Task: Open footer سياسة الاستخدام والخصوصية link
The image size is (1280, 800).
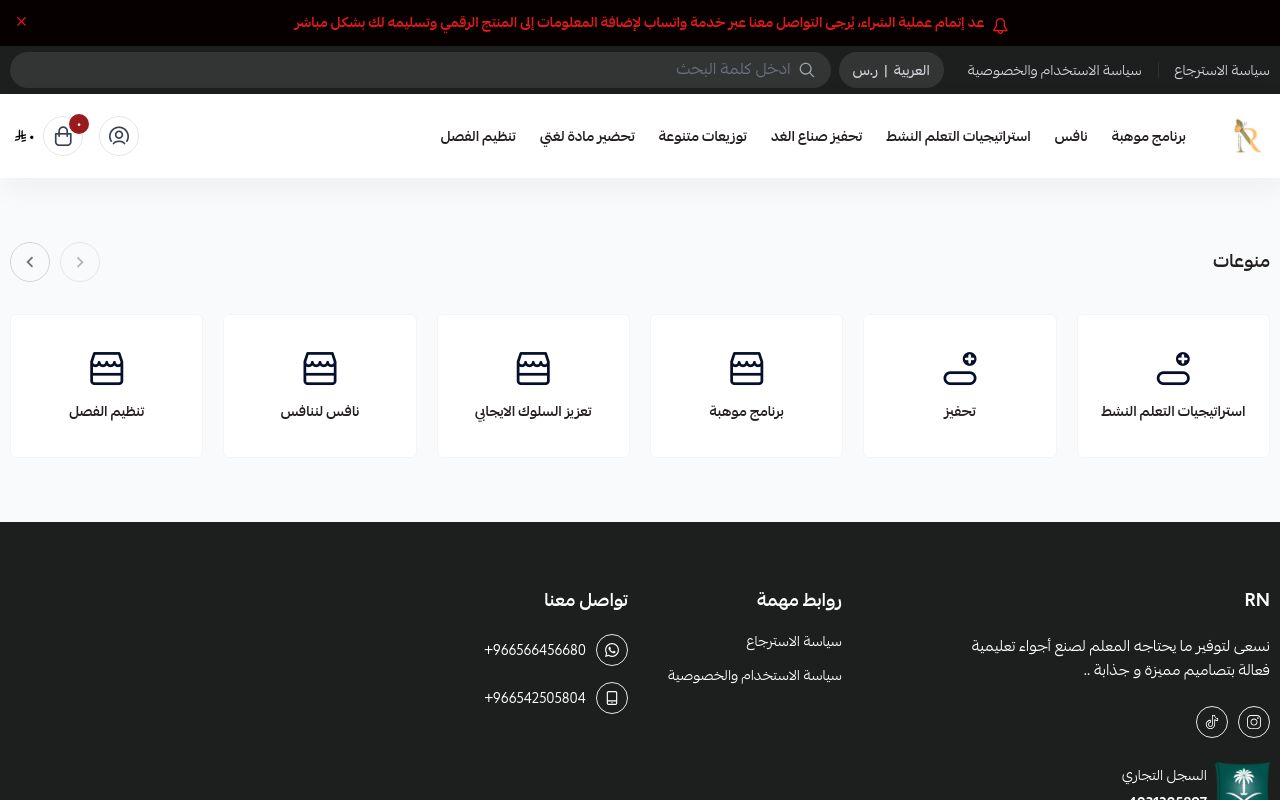Action: pyautogui.click(x=755, y=675)
